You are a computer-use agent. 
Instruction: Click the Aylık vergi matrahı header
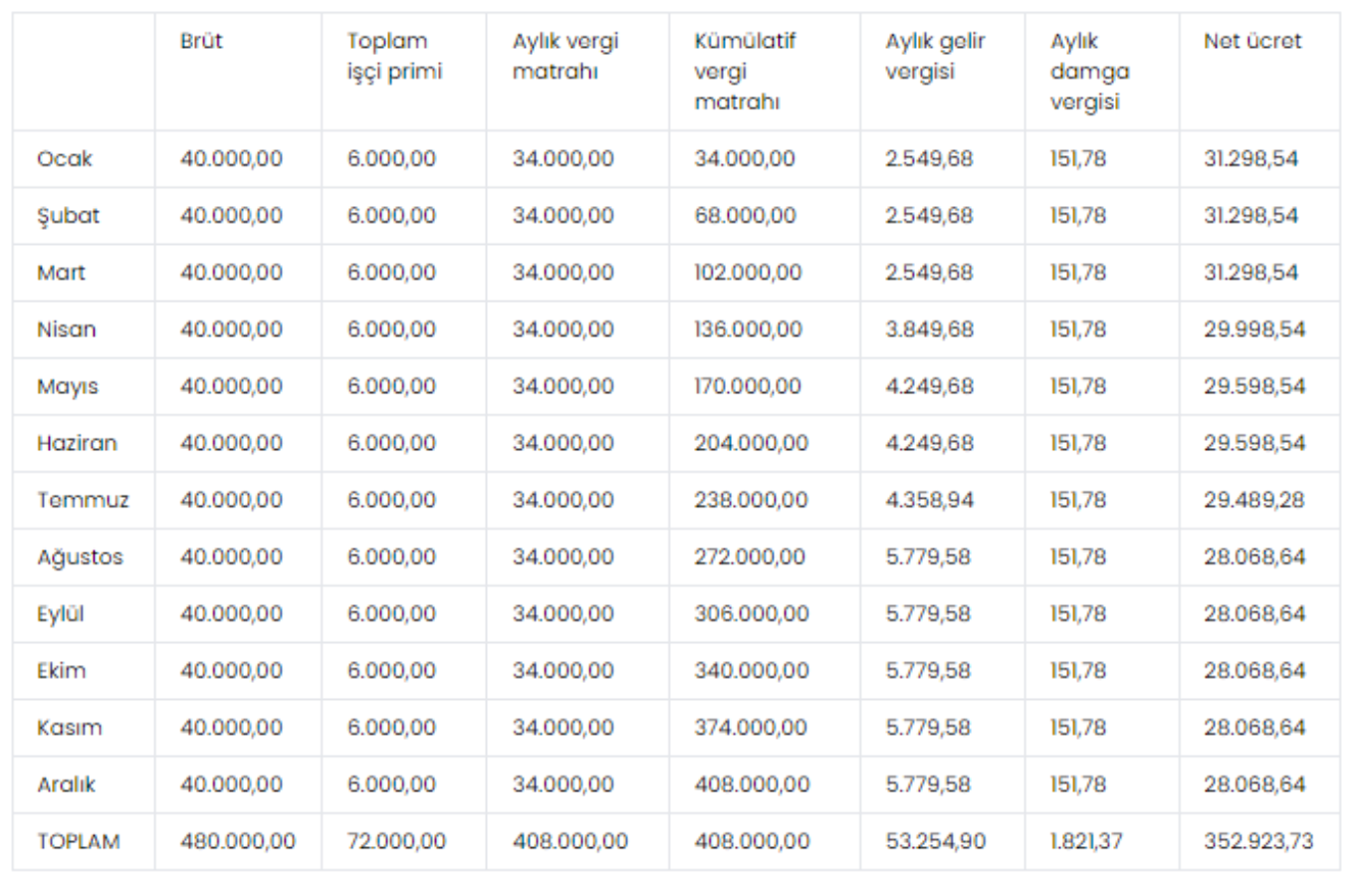point(566,56)
